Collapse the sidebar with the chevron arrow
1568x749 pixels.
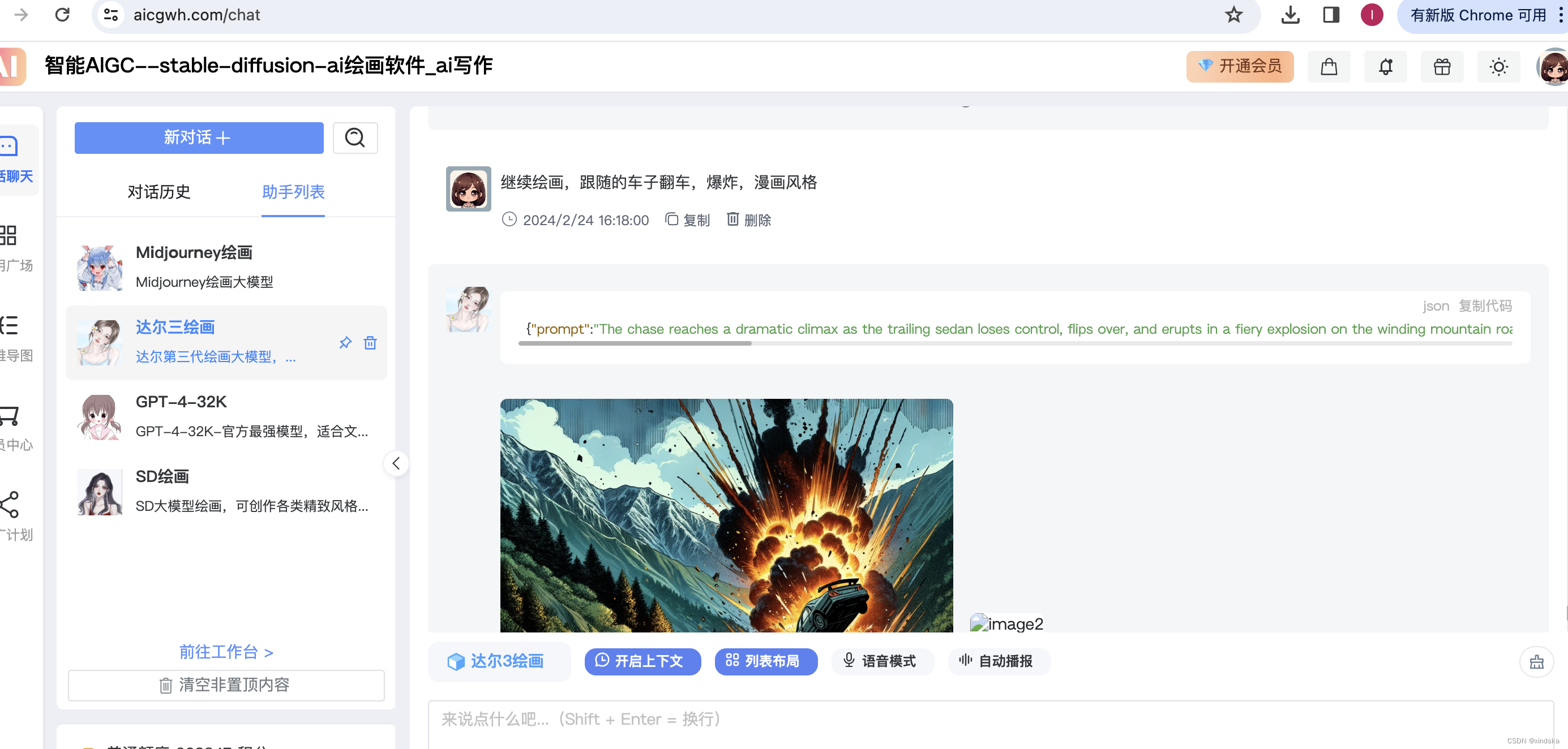pyautogui.click(x=396, y=464)
